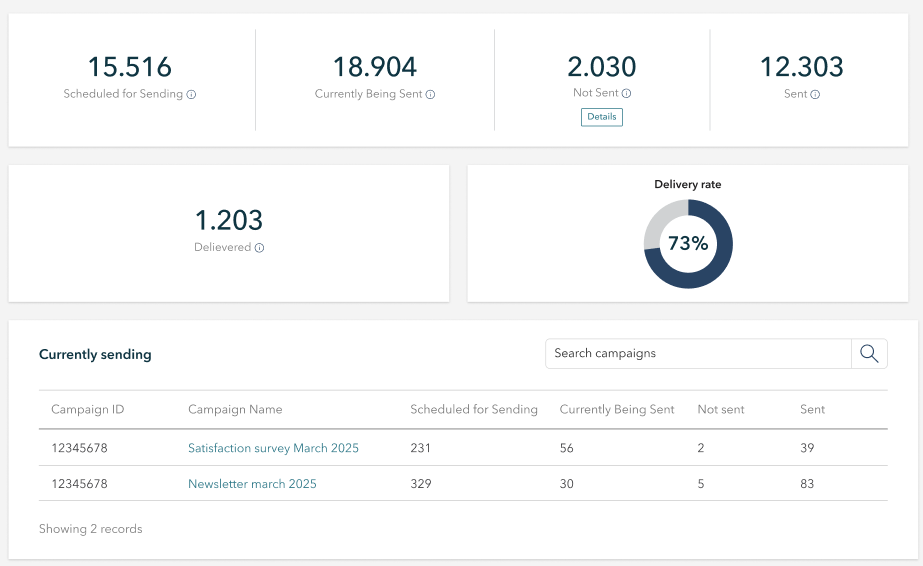
Task: Select the 15.516 scheduled for sending figure
Action: pyautogui.click(x=130, y=67)
